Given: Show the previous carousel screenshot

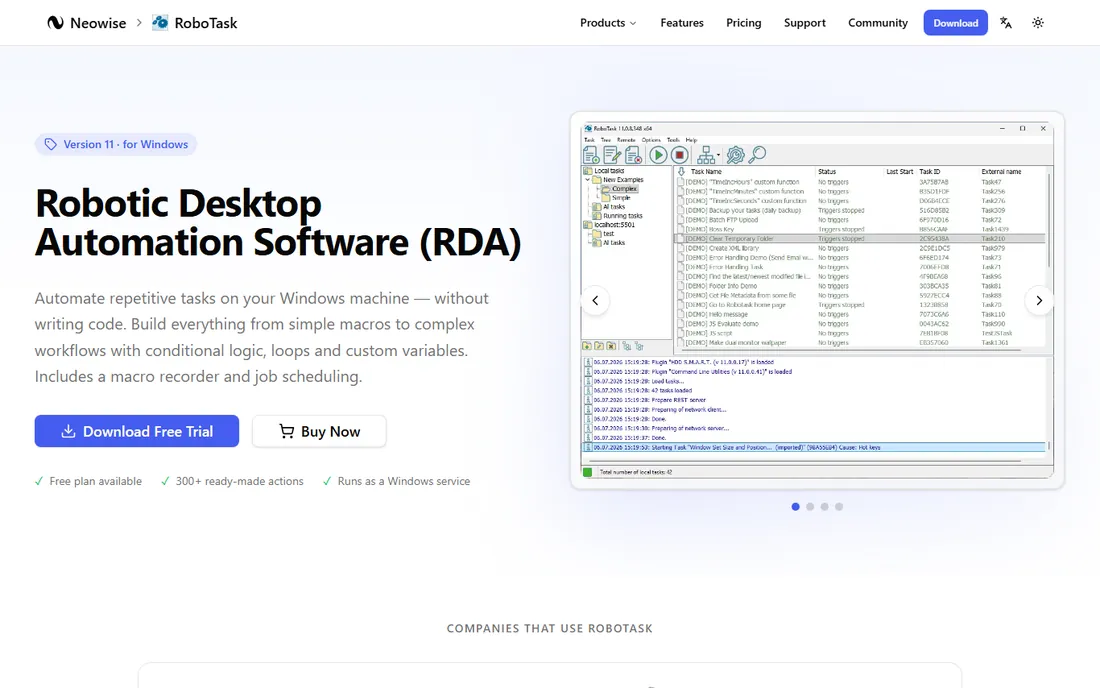Looking at the screenshot, I should pyautogui.click(x=595, y=301).
